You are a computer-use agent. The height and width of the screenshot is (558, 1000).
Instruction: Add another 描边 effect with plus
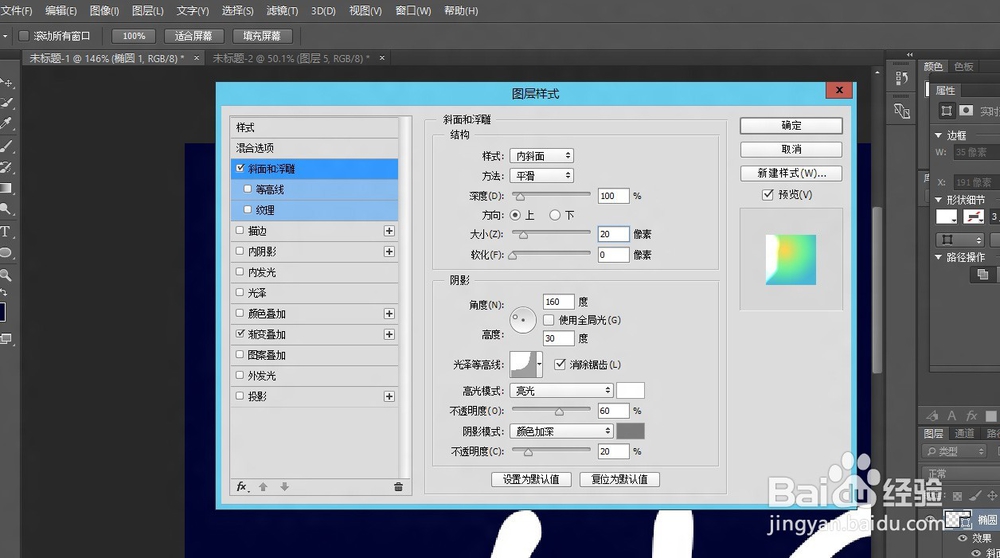coord(389,231)
